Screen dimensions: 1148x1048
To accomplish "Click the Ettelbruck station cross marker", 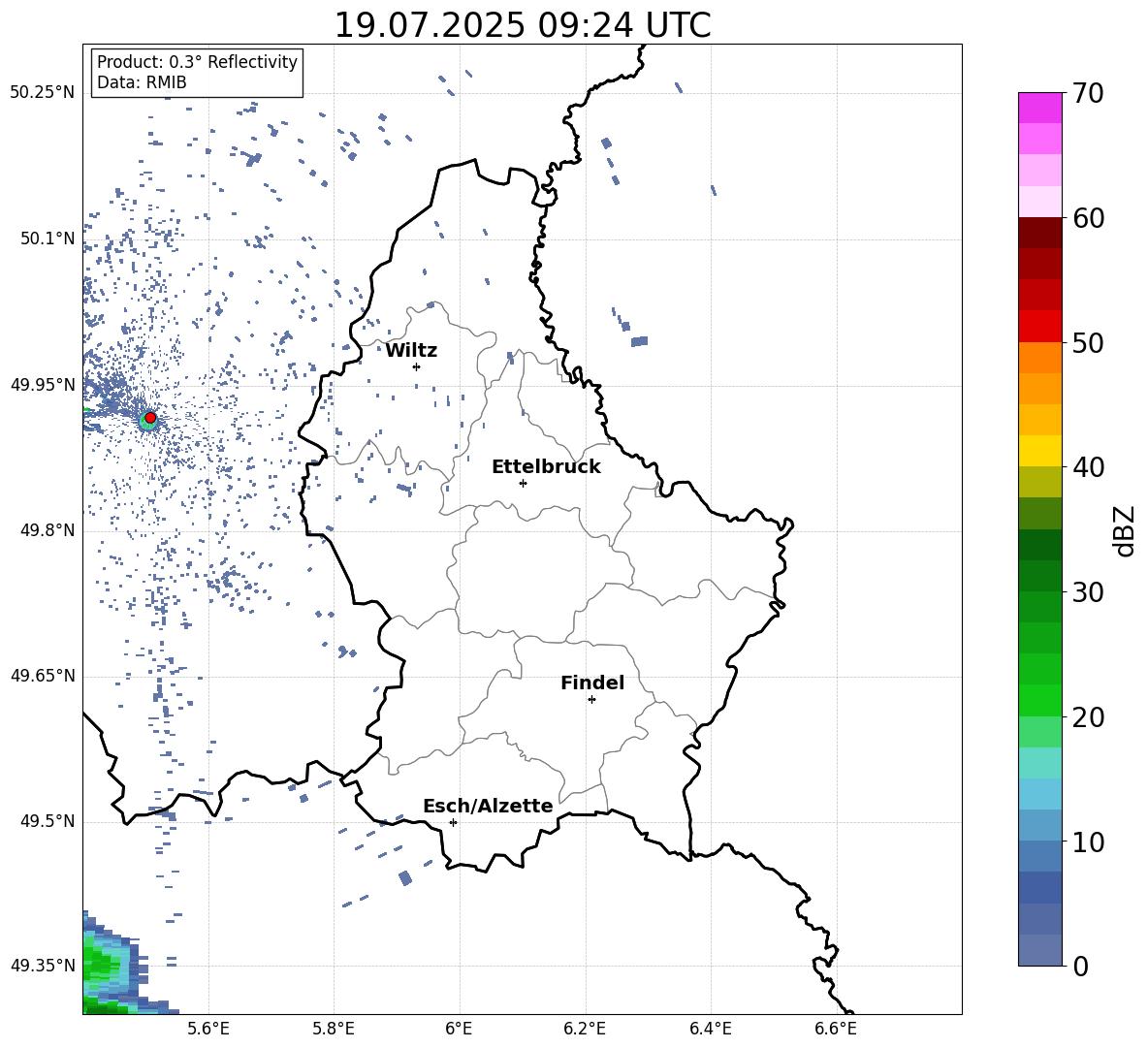I will click(x=523, y=483).
